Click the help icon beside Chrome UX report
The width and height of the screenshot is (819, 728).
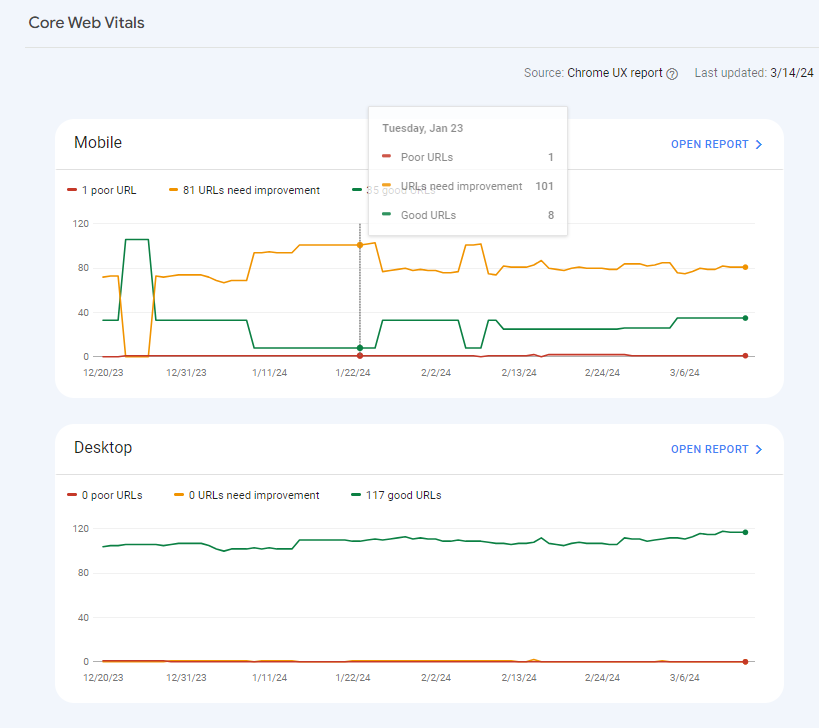(x=672, y=74)
